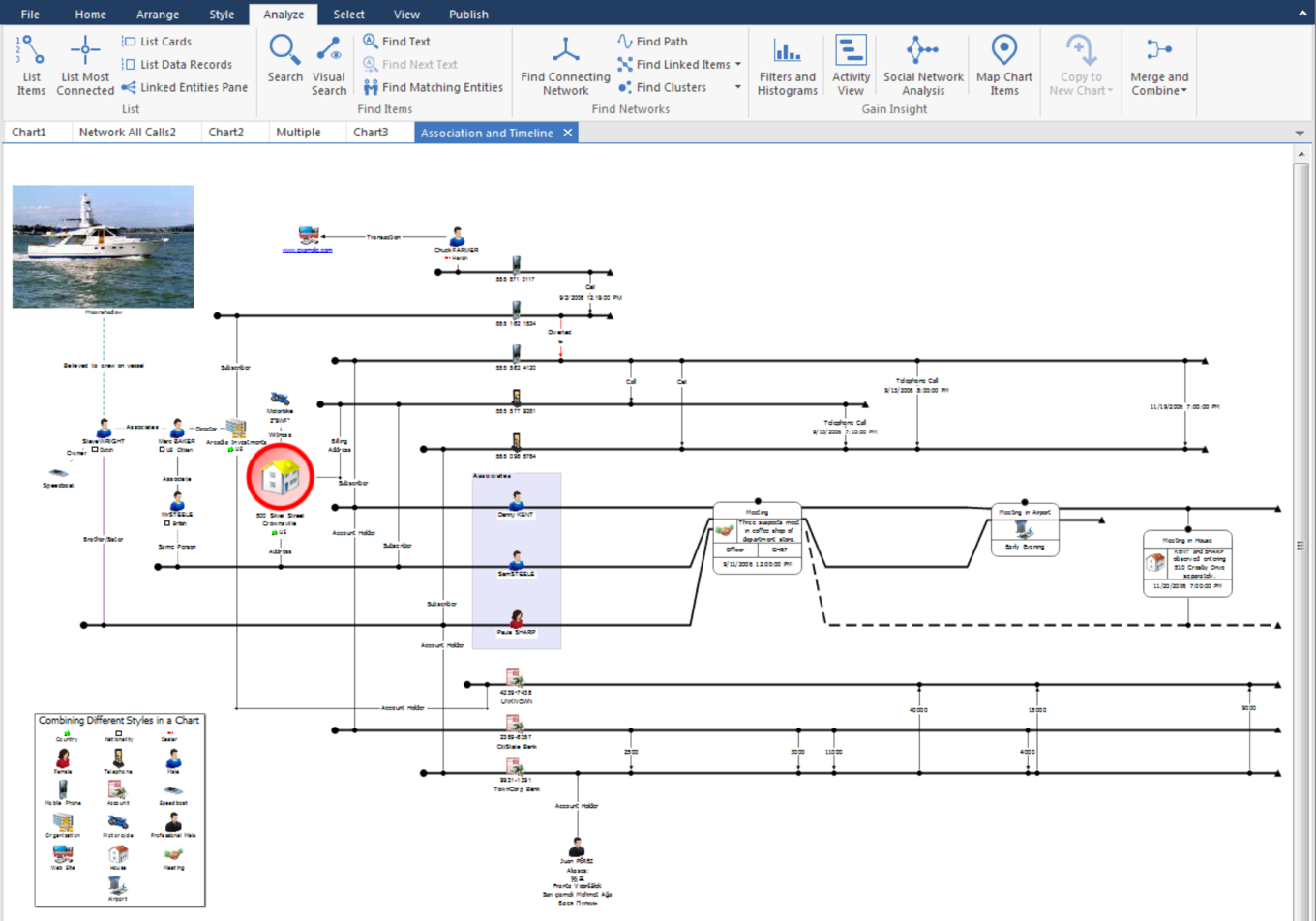Click the legend title text
This screenshot has width=1316, height=921.
point(118,721)
